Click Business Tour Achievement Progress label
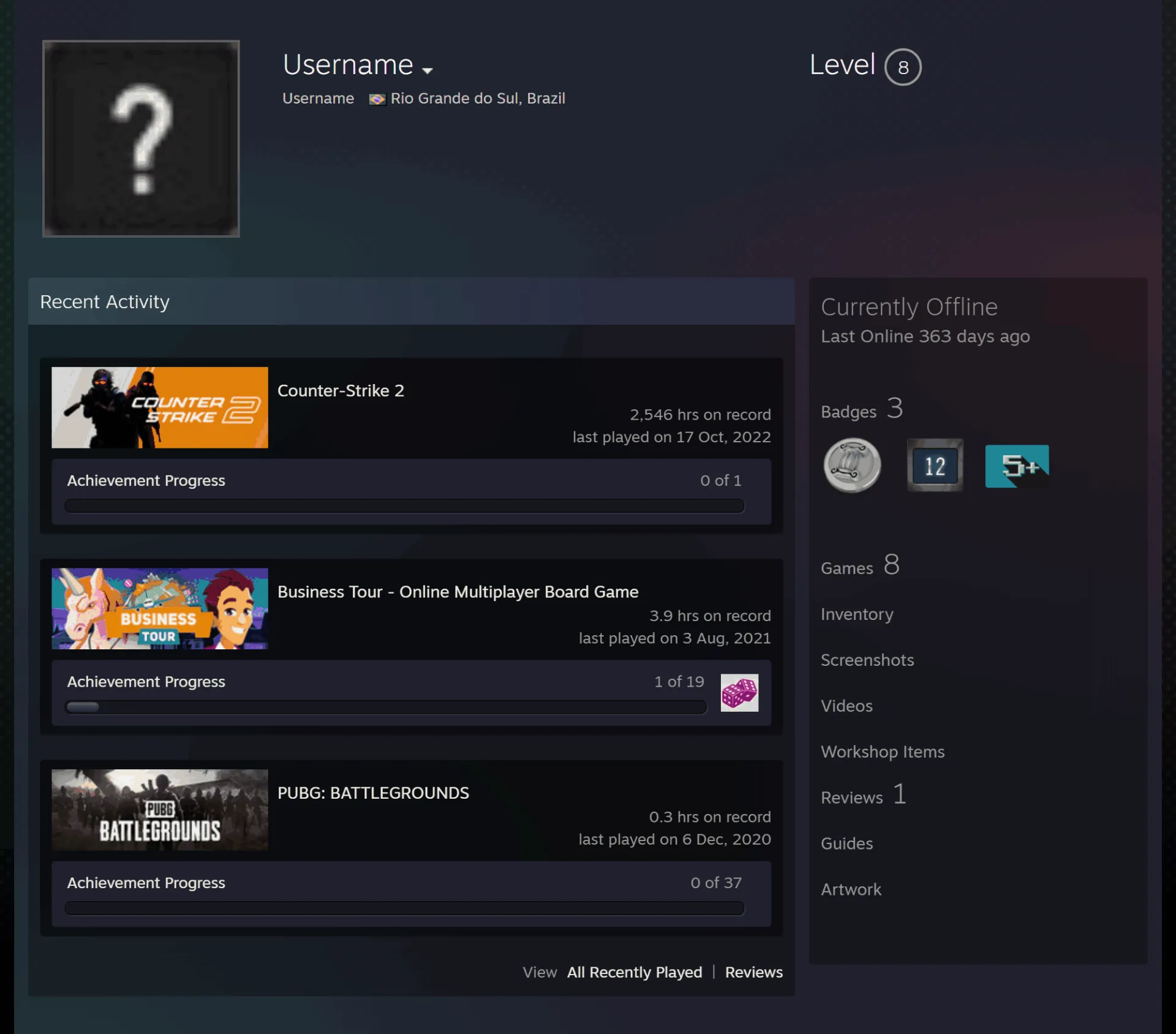The height and width of the screenshot is (1034, 1176). 146,682
